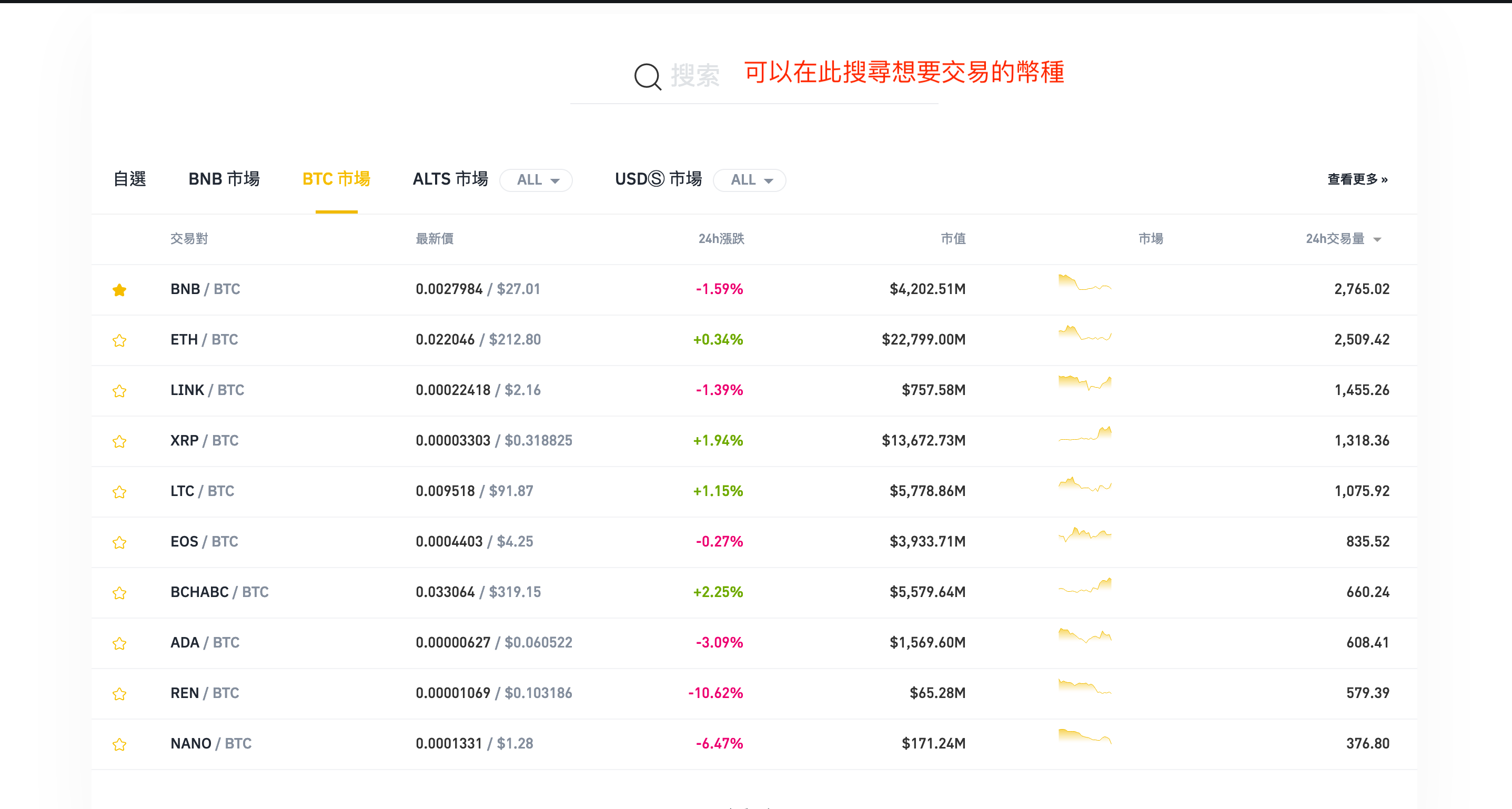Image resolution: width=1512 pixels, height=809 pixels.
Task: Click the 交易對 column header
Action: click(x=189, y=239)
